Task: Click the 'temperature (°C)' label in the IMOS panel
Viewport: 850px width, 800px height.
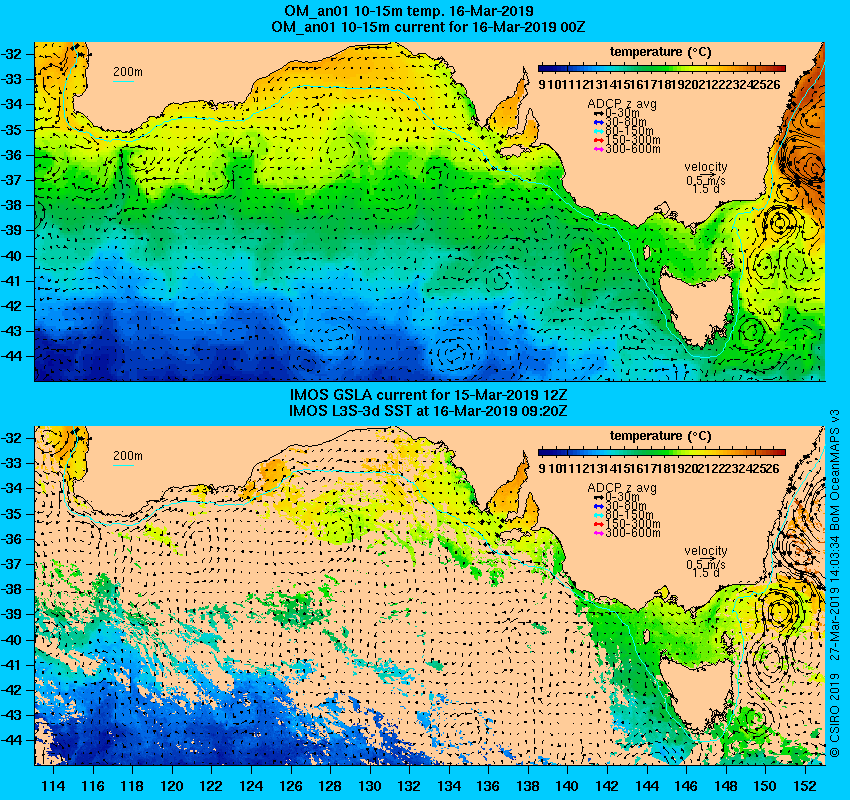Action: coord(660,436)
